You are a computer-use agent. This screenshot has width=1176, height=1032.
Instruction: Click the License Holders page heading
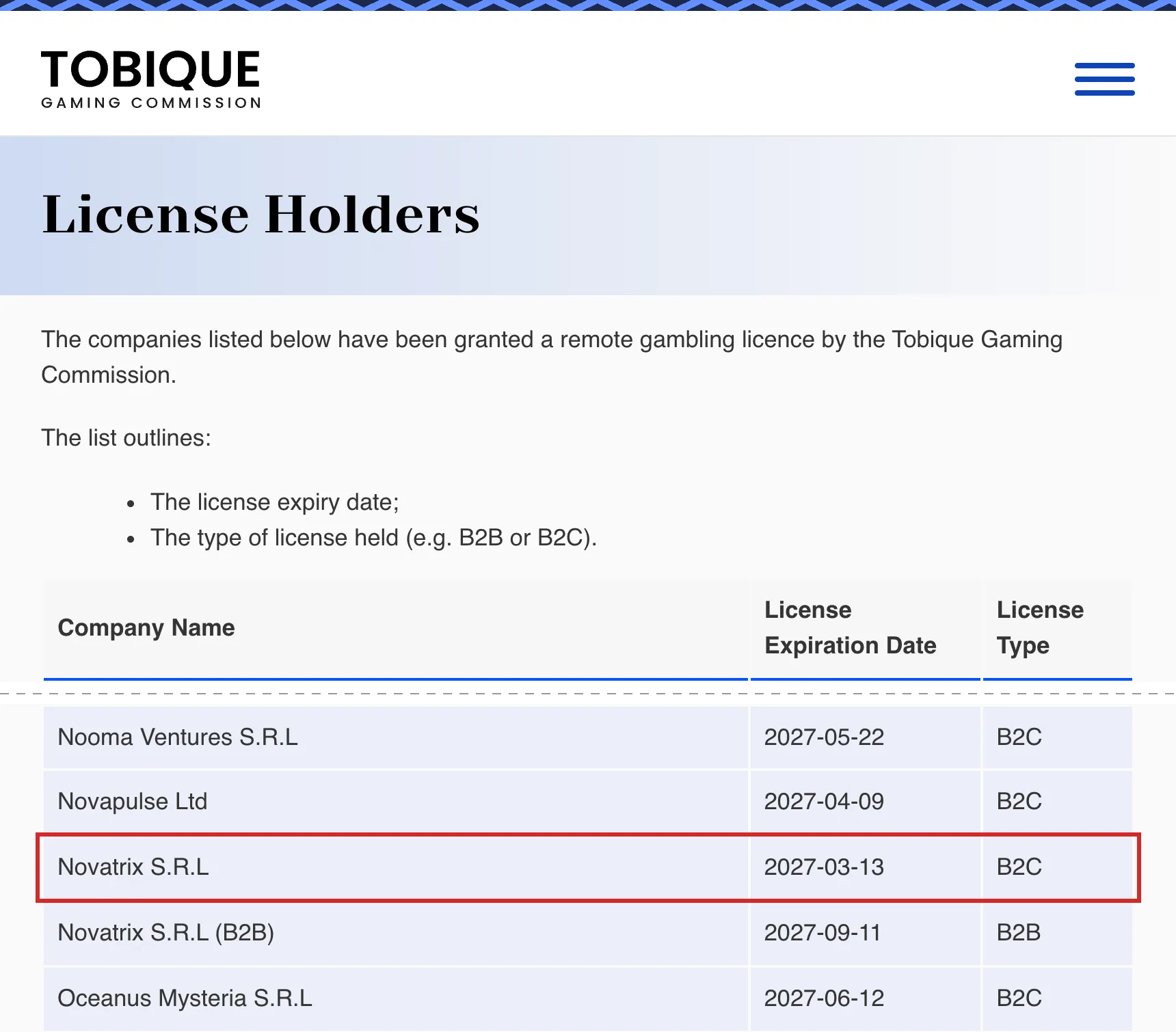pos(261,214)
